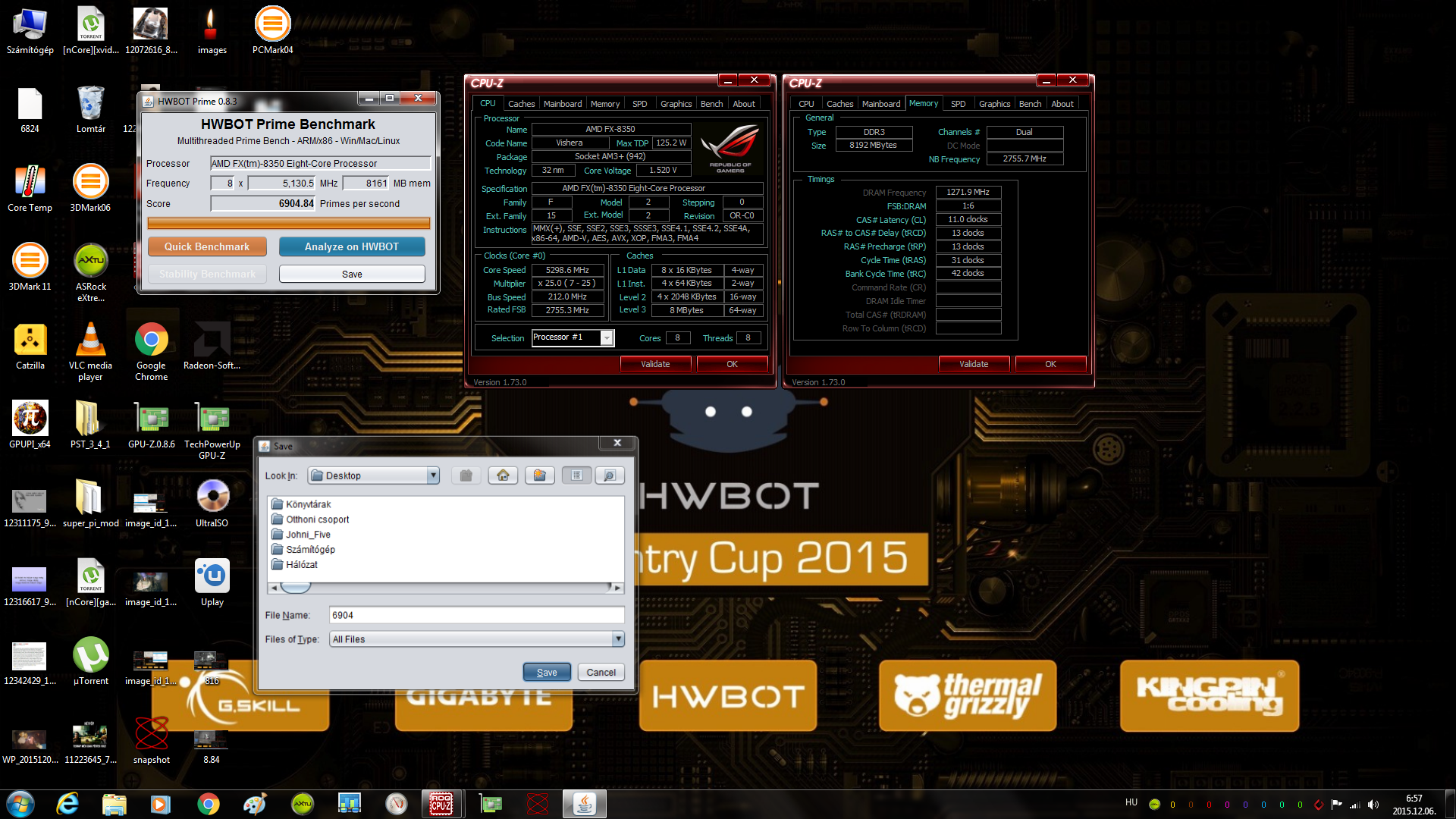This screenshot has height=819, width=1456.
Task: Select Hálózat in file list
Action: (295, 565)
